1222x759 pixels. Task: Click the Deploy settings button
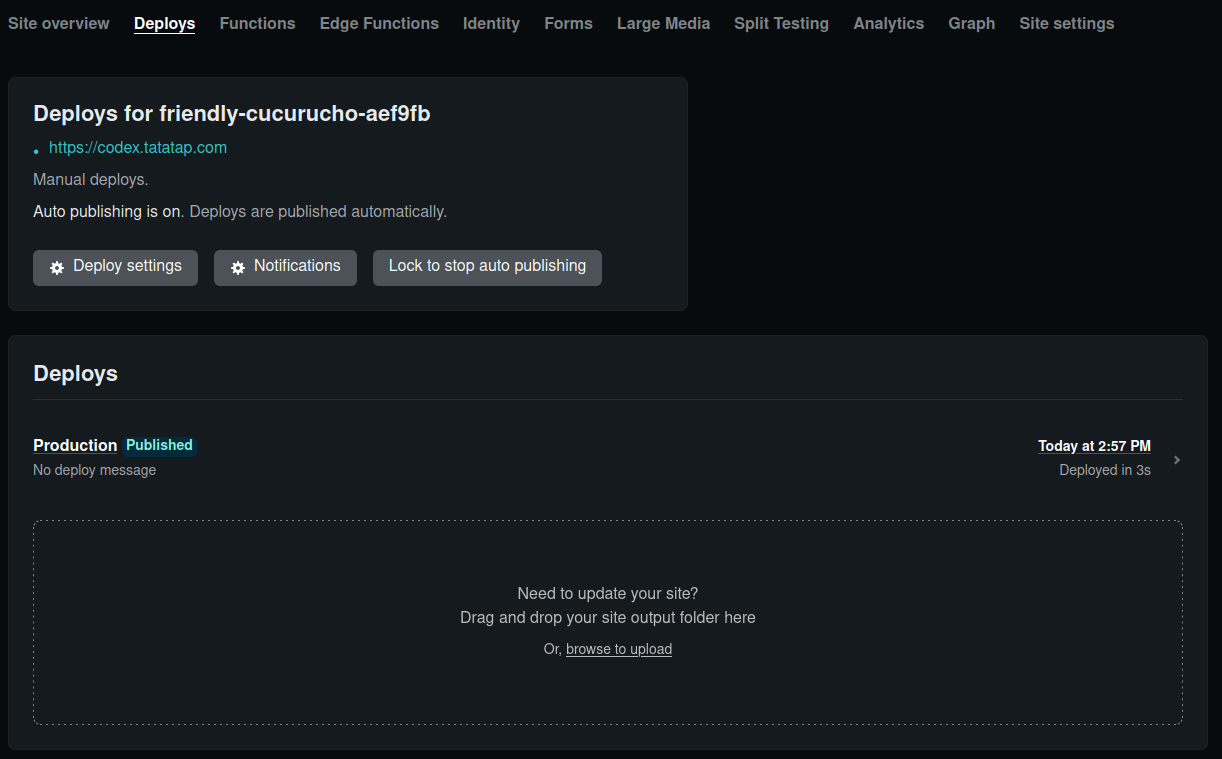[115, 267]
